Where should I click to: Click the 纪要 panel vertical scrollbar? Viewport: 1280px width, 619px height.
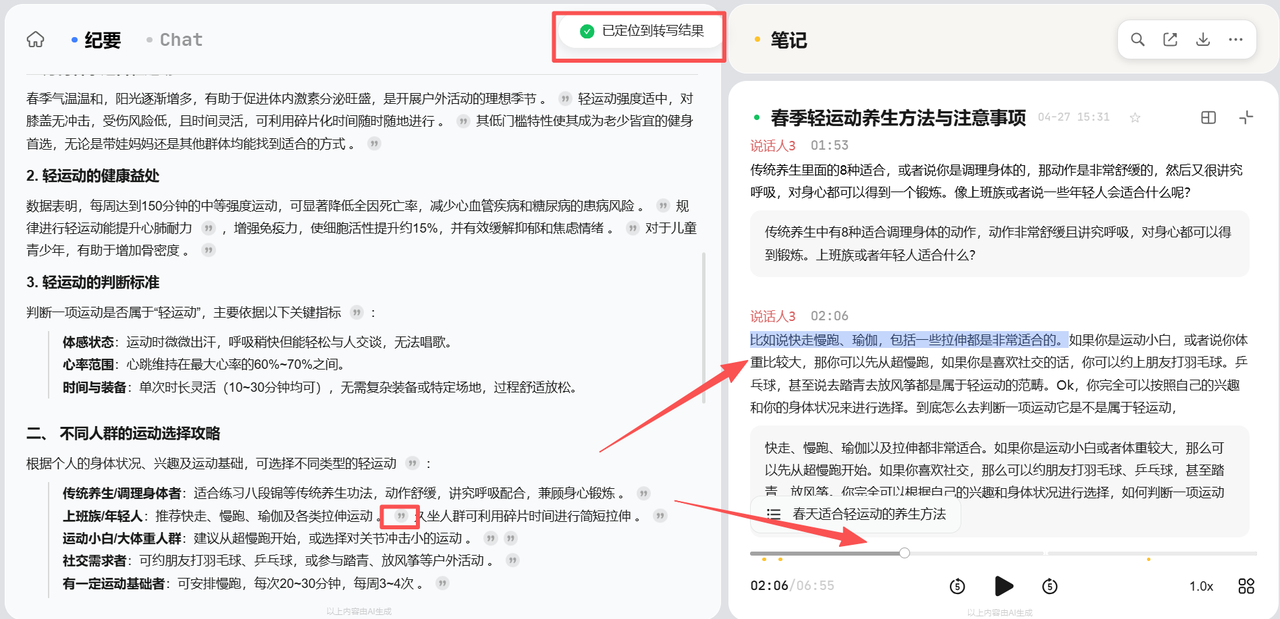coord(704,330)
